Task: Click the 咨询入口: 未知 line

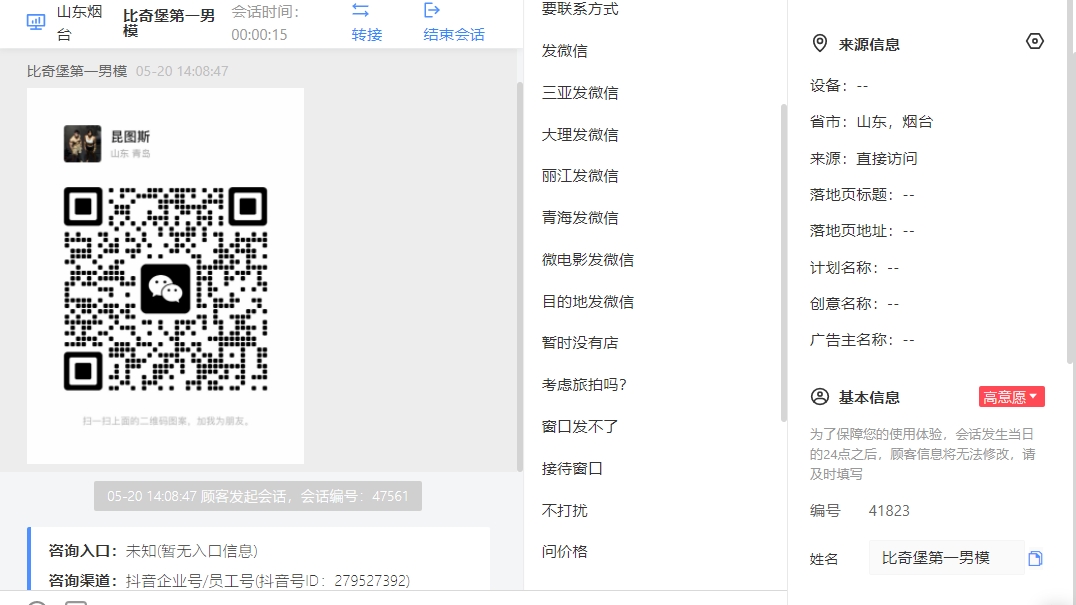Action: pos(153,550)
